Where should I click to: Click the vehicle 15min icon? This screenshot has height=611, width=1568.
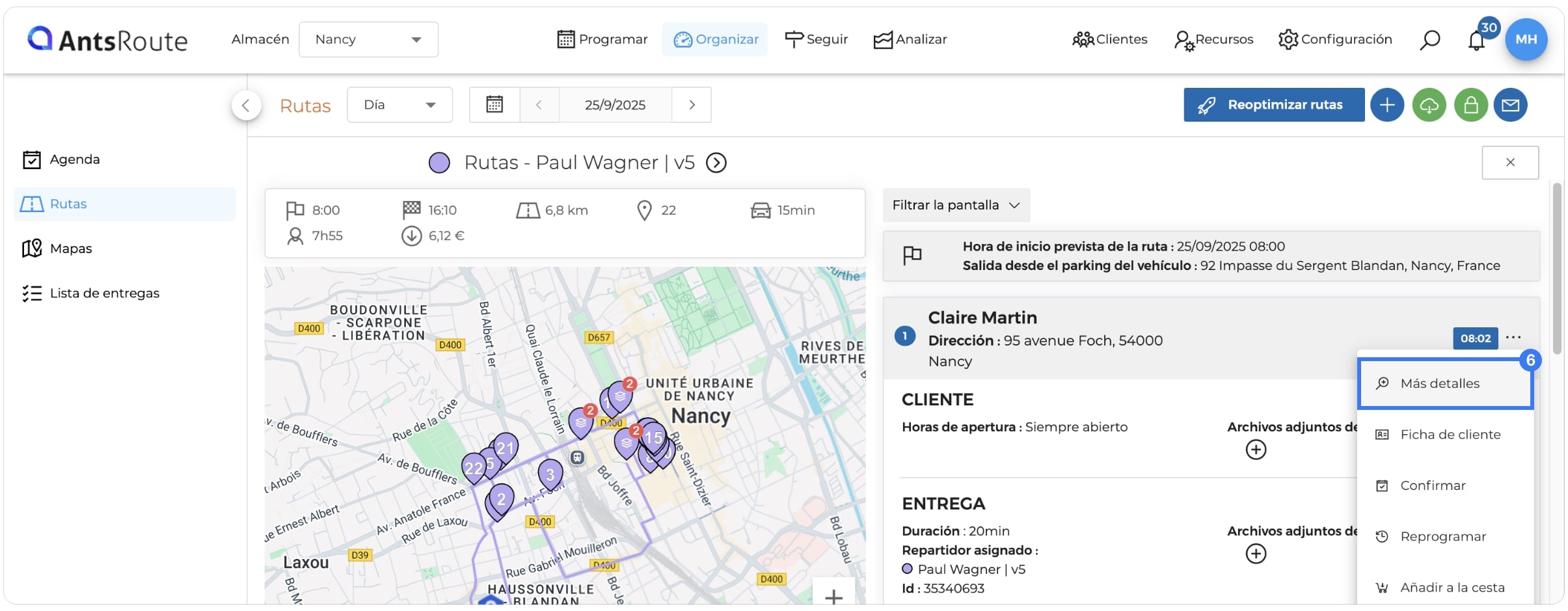coord(761,210)
